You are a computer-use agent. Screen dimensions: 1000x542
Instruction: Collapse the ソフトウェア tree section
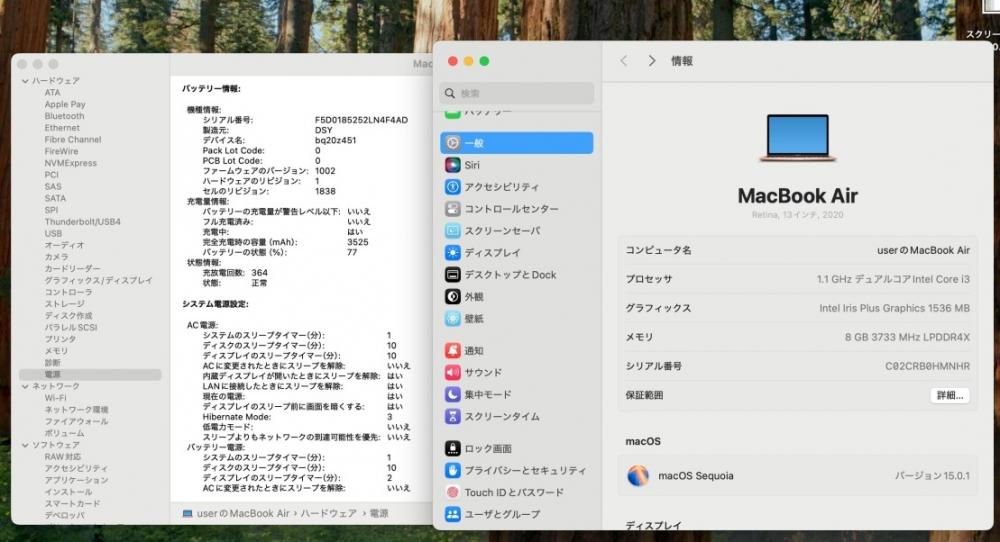(x=25, y=445)
